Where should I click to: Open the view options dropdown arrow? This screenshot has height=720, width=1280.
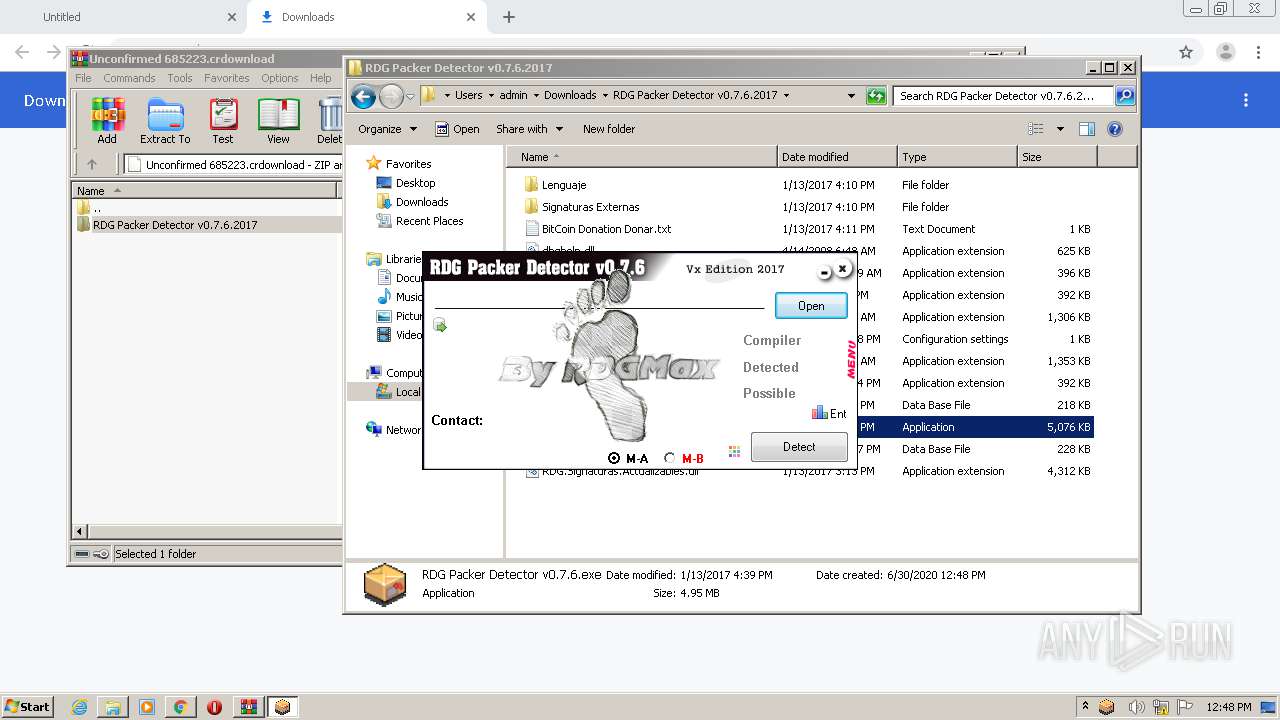tap(1060, 129)
